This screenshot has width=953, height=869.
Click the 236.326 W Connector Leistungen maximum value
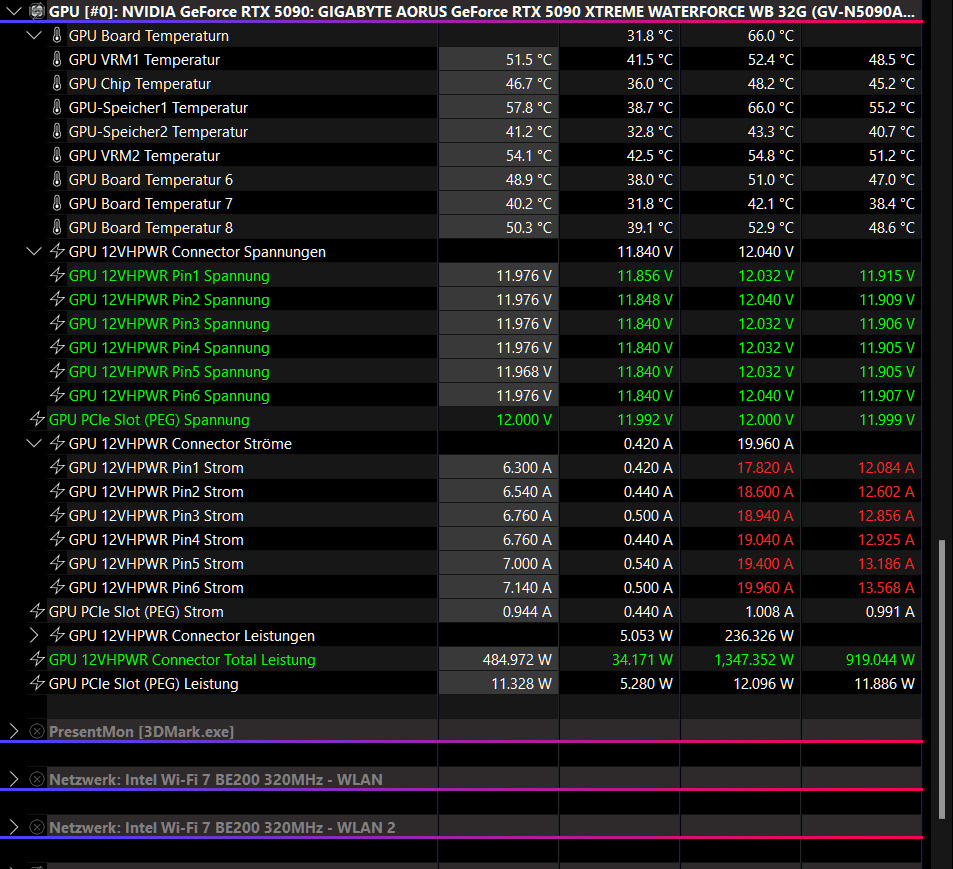pos(759,636)
